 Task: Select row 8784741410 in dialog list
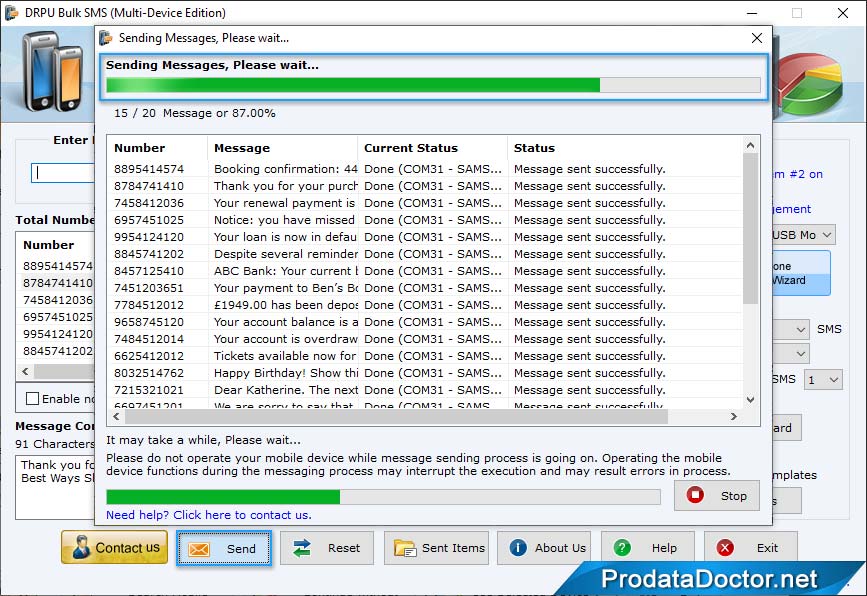(x=425, y=186)
